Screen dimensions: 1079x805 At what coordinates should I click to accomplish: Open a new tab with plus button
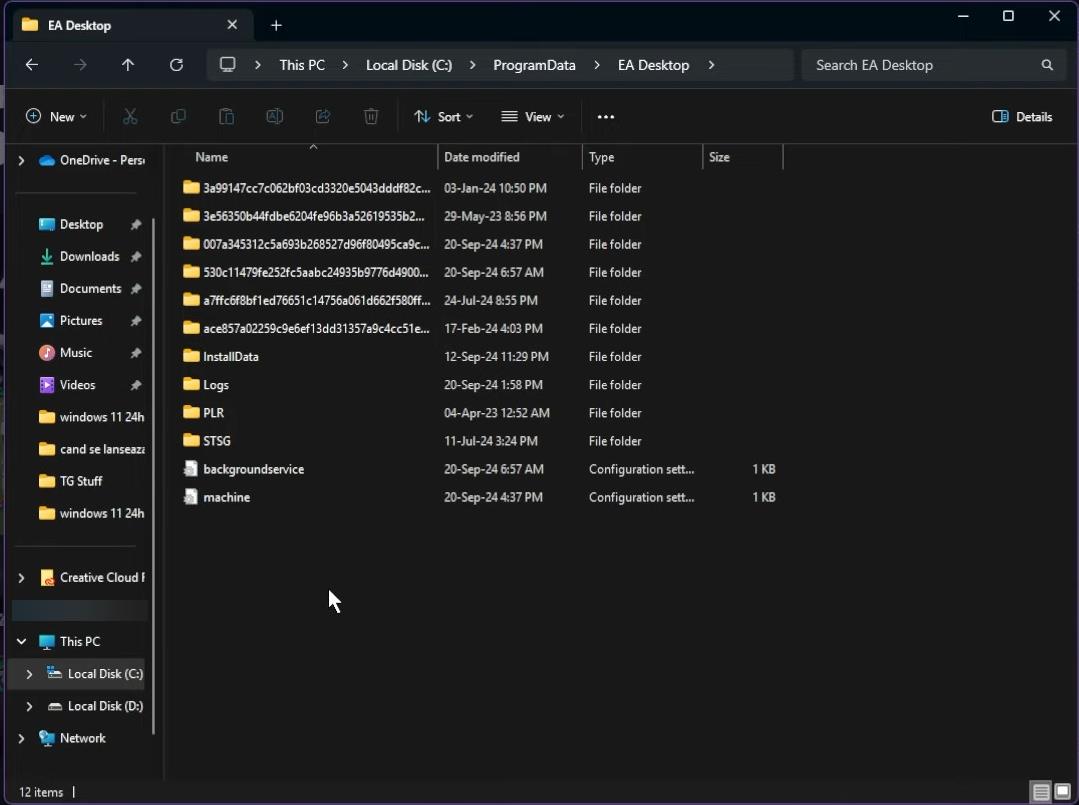coord(277,25)
